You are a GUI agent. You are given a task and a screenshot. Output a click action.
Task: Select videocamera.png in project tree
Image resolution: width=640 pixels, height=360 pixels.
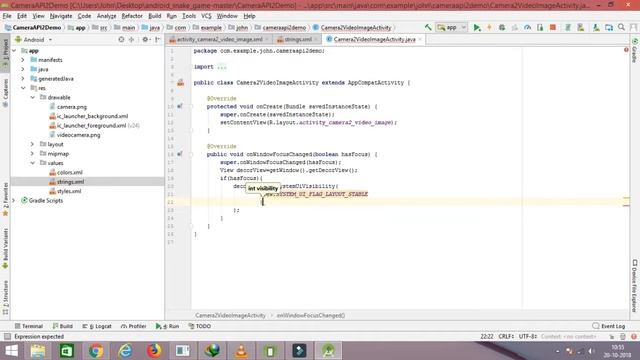(x=74, y=135)
